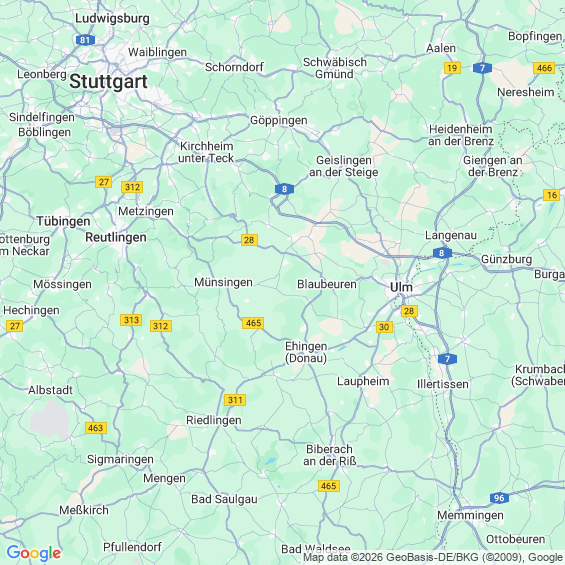The width and height of the screenshot is (565, 565).
Task: Select the Tübingen label
Action: (63, 221)
